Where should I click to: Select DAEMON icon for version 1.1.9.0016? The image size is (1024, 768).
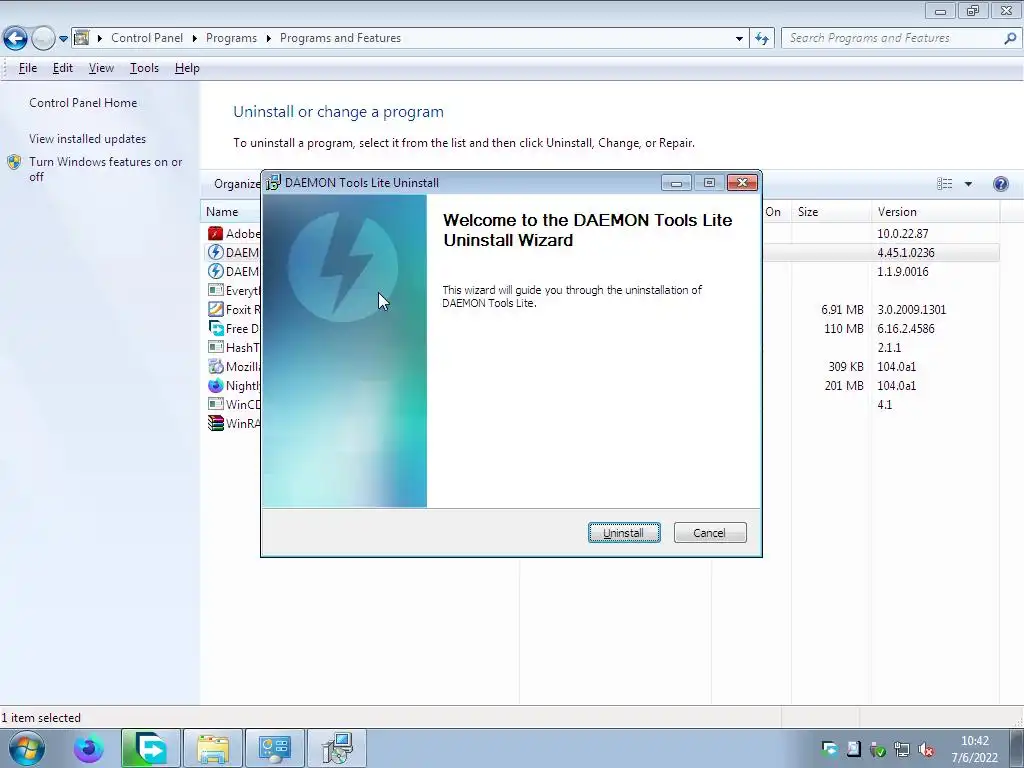pos(216,271)
